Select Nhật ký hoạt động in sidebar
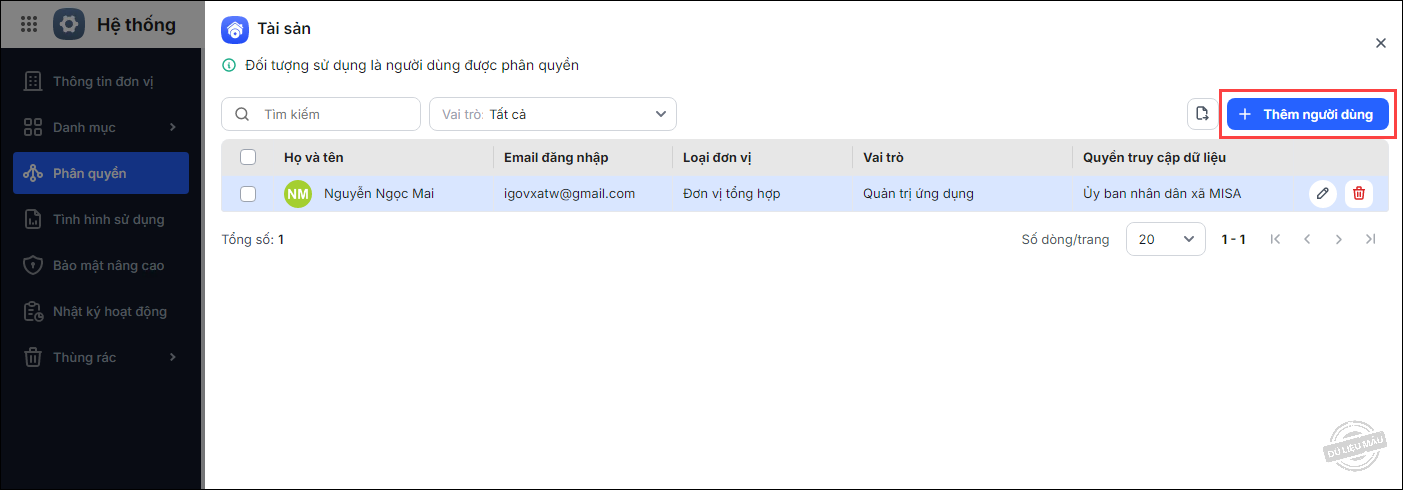The height and width of the screenshot is (490, 1403). [x=109, y=311]
